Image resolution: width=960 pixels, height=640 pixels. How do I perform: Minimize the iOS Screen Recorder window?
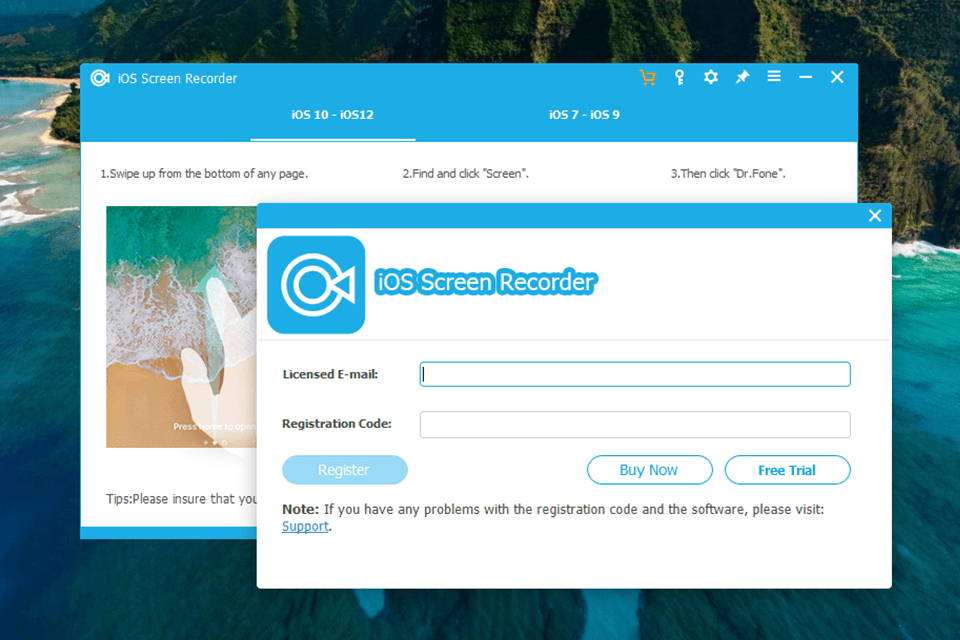click(x=806, y=78)
